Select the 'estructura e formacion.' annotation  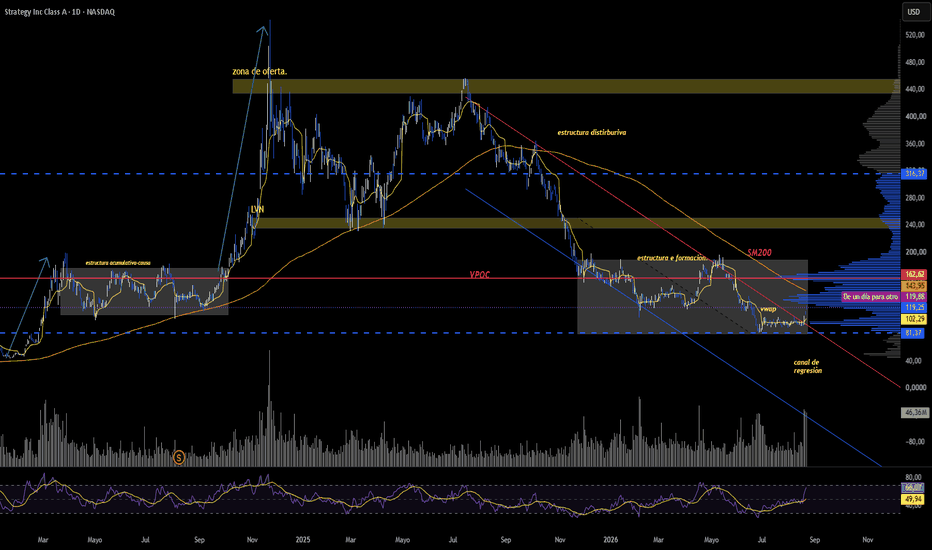pyautogui.click(x=672, y=258)
